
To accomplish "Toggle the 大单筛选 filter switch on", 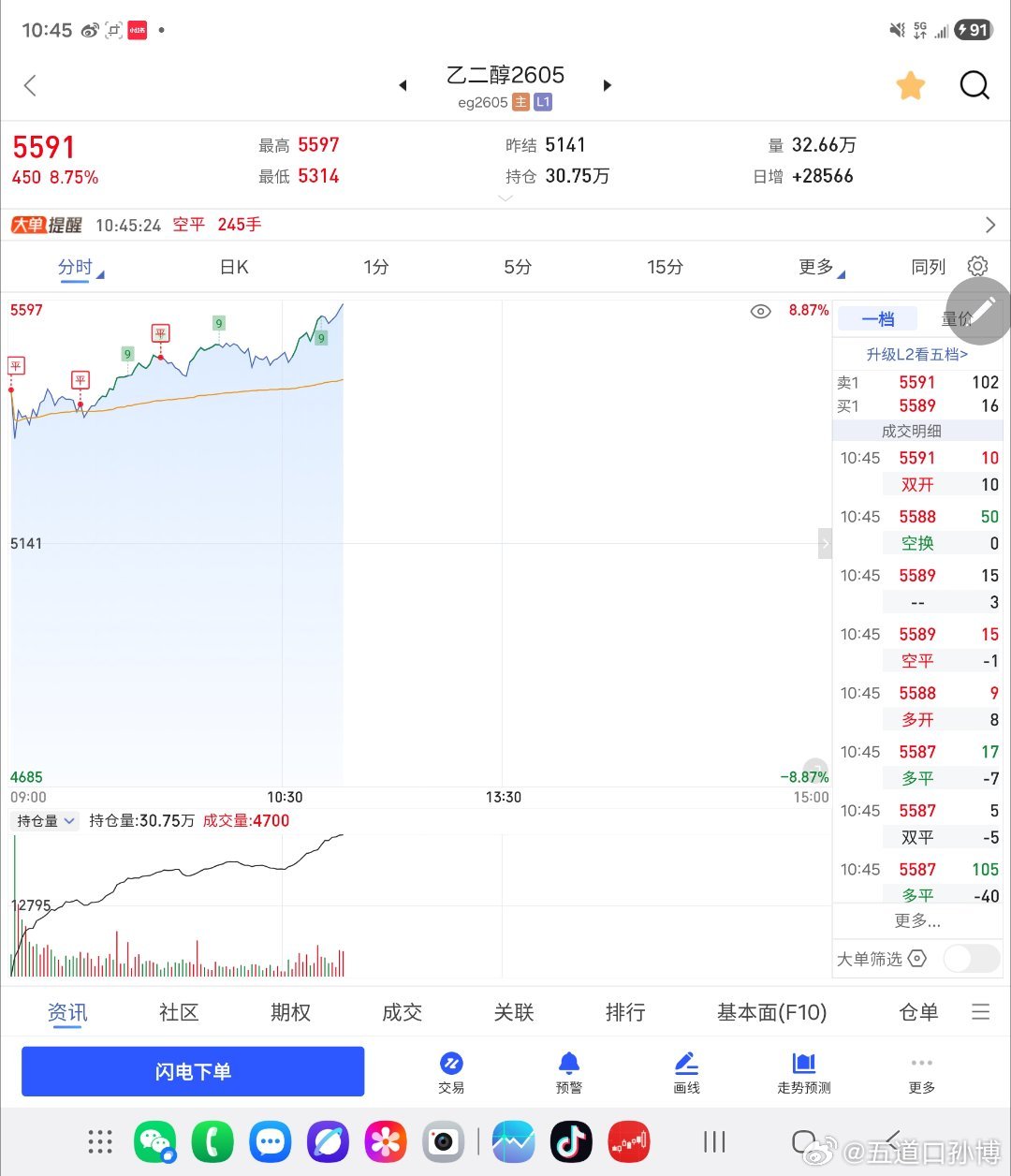I will (x=971, y=958).
